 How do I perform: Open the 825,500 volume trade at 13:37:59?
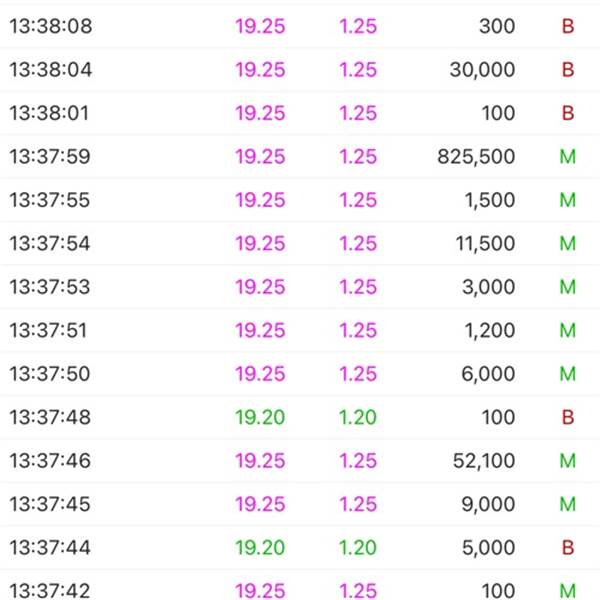[x=300, y=157]
